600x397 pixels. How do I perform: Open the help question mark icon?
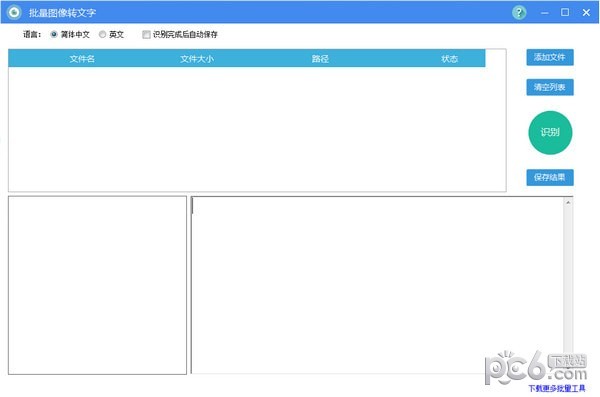click(519, 13)
